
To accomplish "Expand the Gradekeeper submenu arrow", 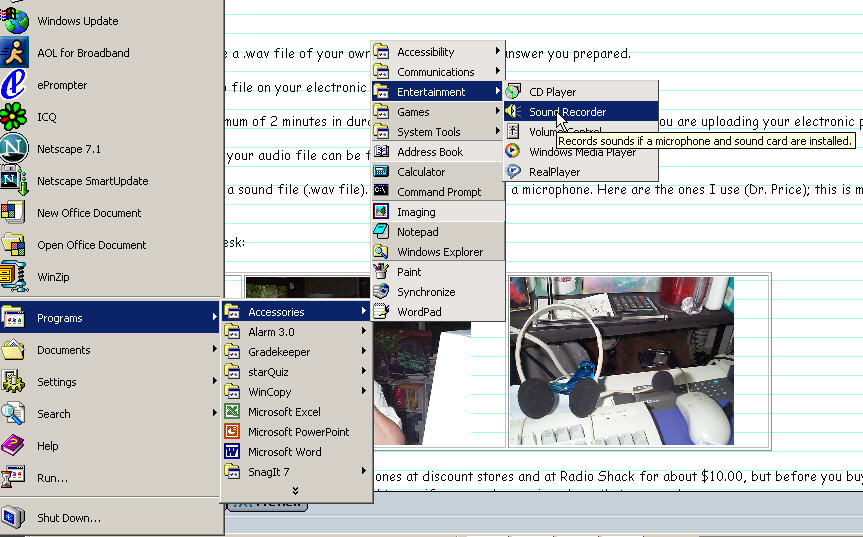I will 363,350.
